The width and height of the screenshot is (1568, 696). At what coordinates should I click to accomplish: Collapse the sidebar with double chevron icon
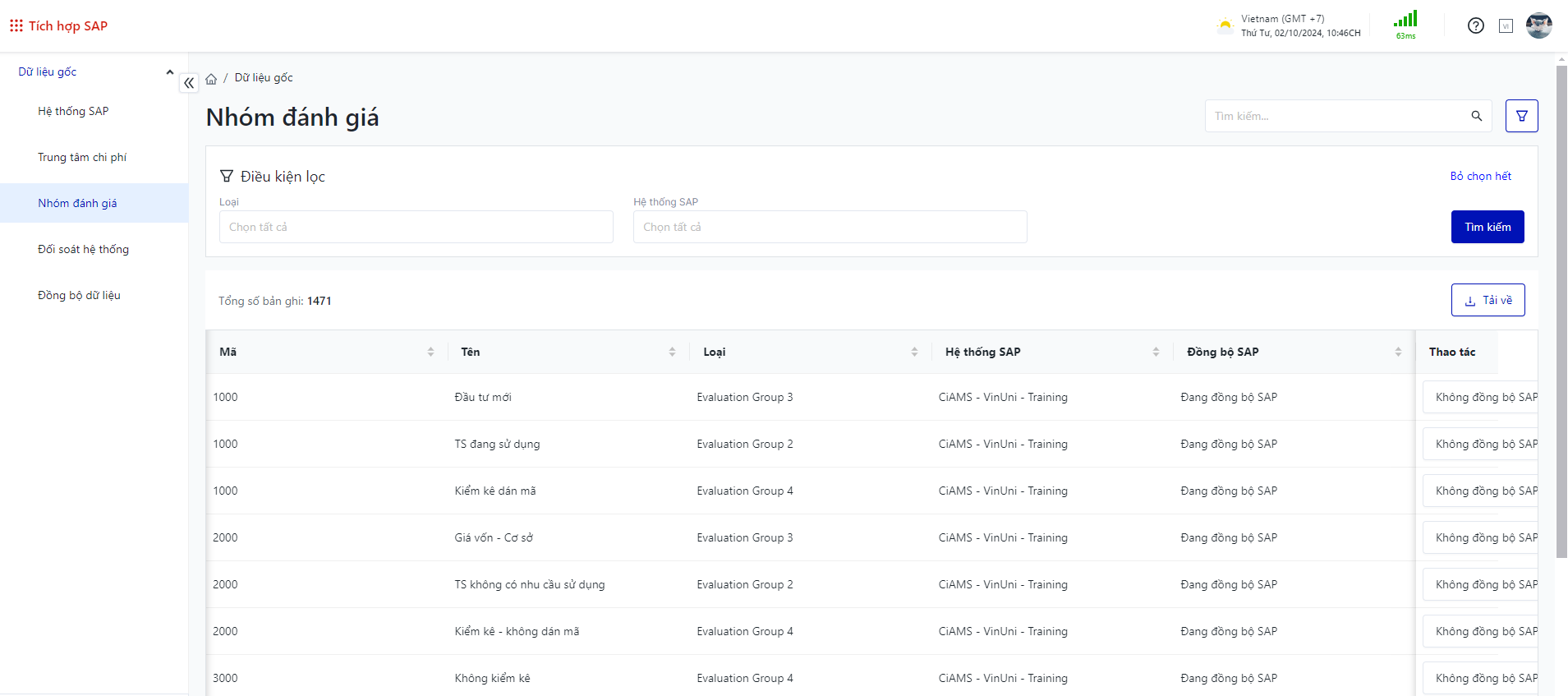[189, 83]
